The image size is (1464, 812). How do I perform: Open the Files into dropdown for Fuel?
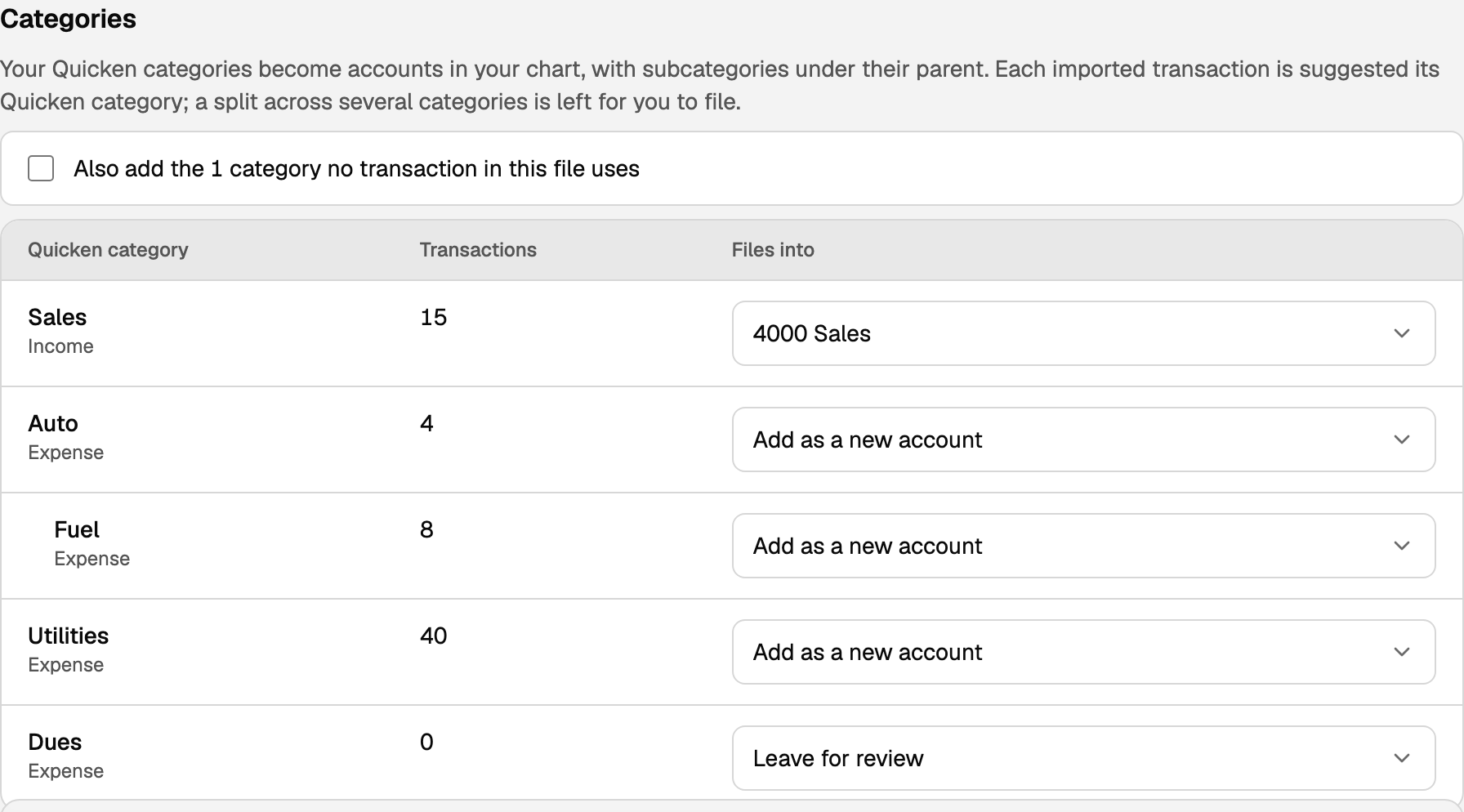(x=1083, y=546)
